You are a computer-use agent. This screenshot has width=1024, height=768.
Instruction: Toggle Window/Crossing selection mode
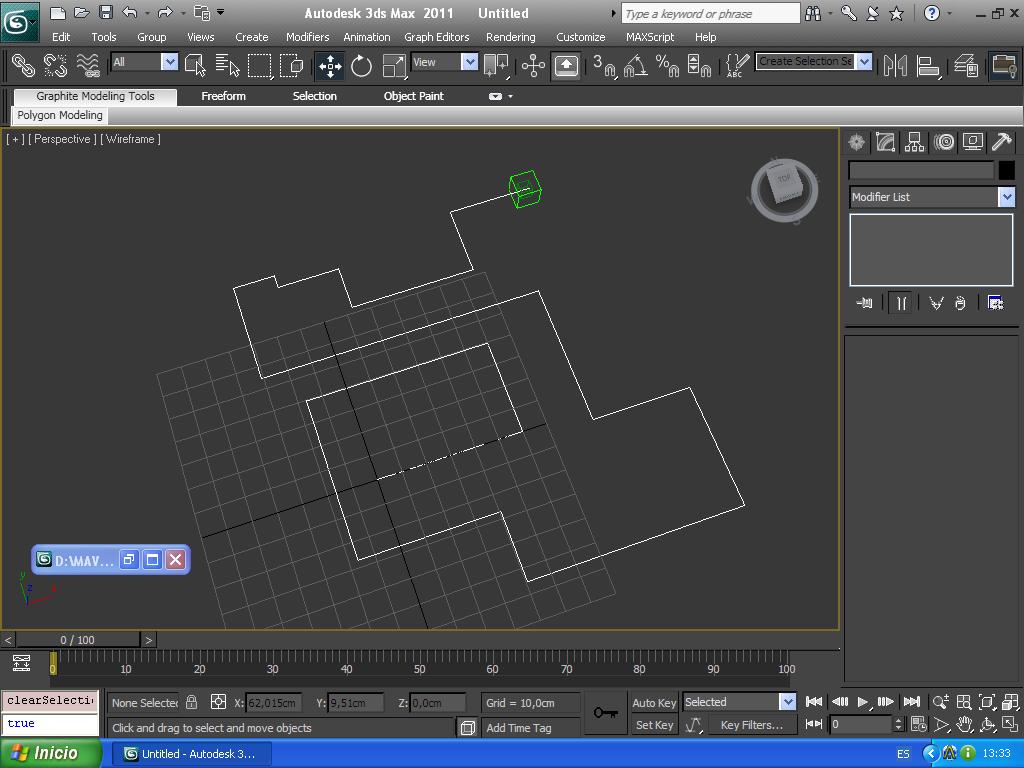(291, 65)
